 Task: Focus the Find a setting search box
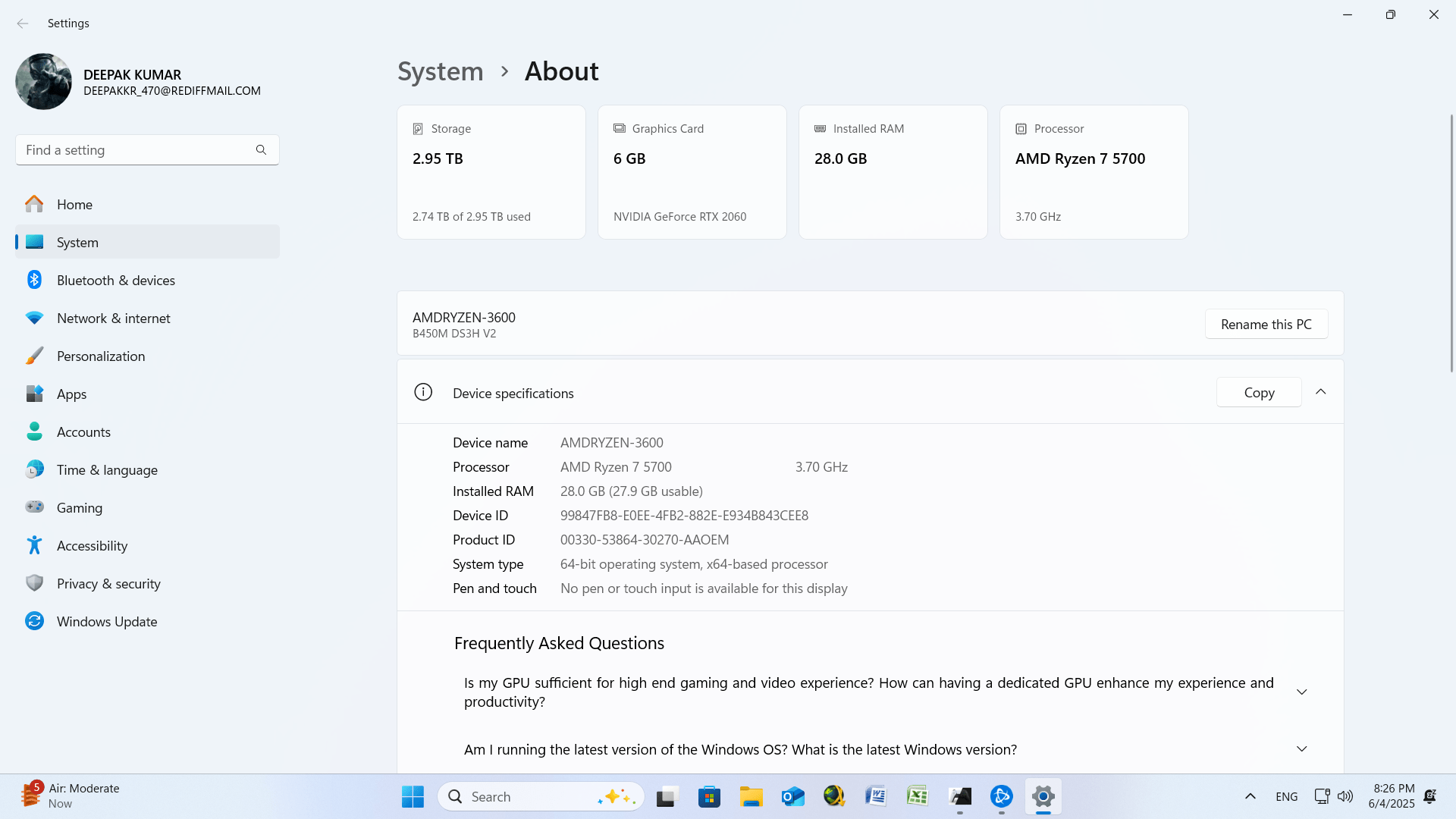[147, 150]
